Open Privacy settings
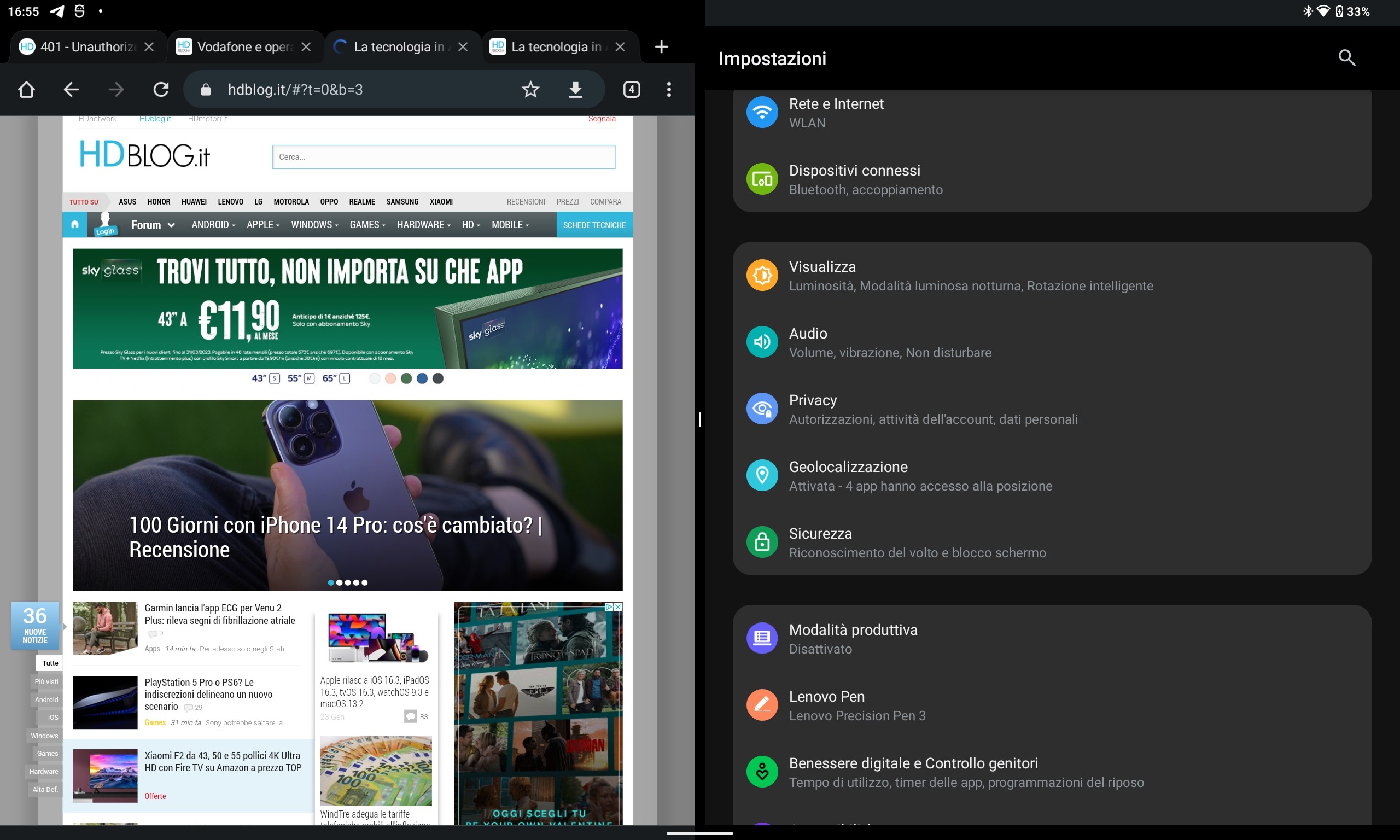The image size is (1400, 840). 1052,409
